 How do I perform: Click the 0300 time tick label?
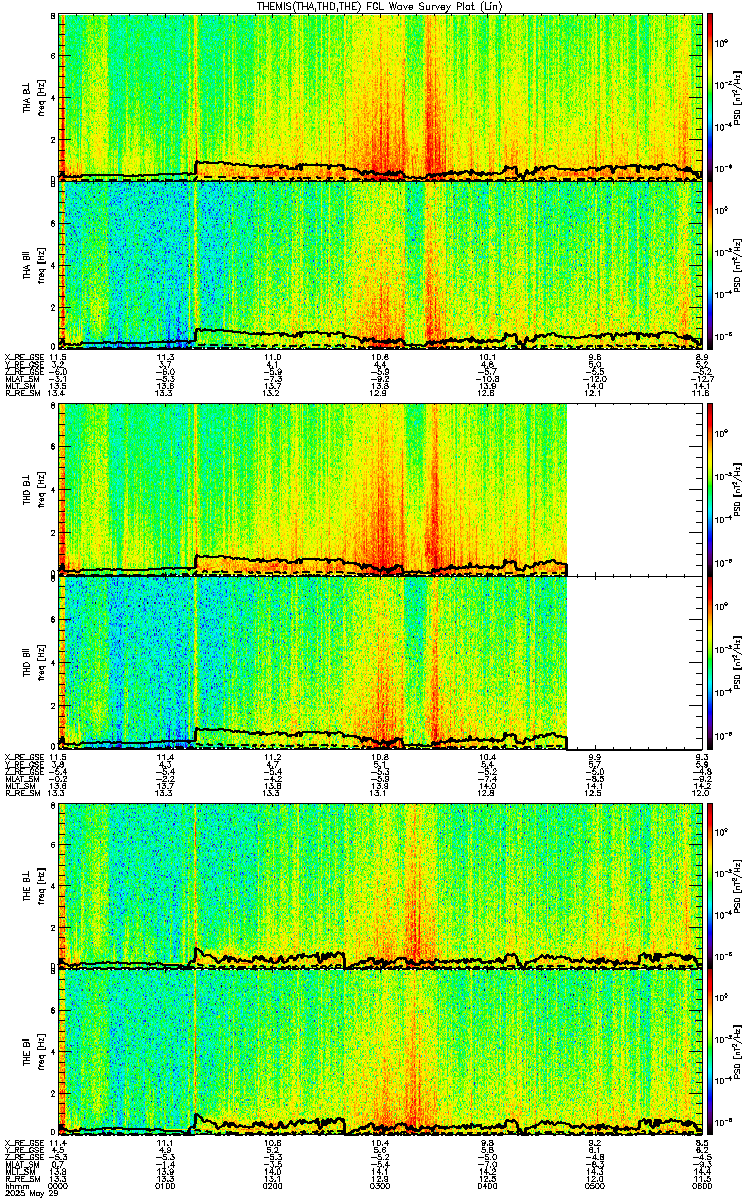click(x=380, y=1186)
